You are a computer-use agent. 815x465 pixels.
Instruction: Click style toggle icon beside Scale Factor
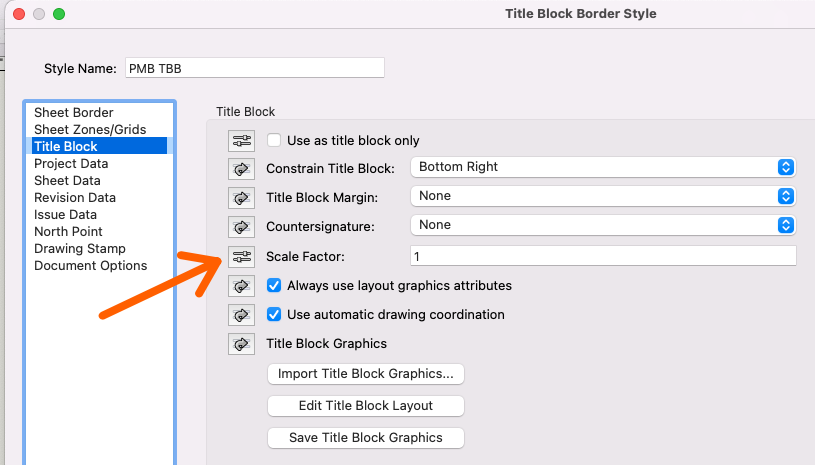tap(241, 257)
